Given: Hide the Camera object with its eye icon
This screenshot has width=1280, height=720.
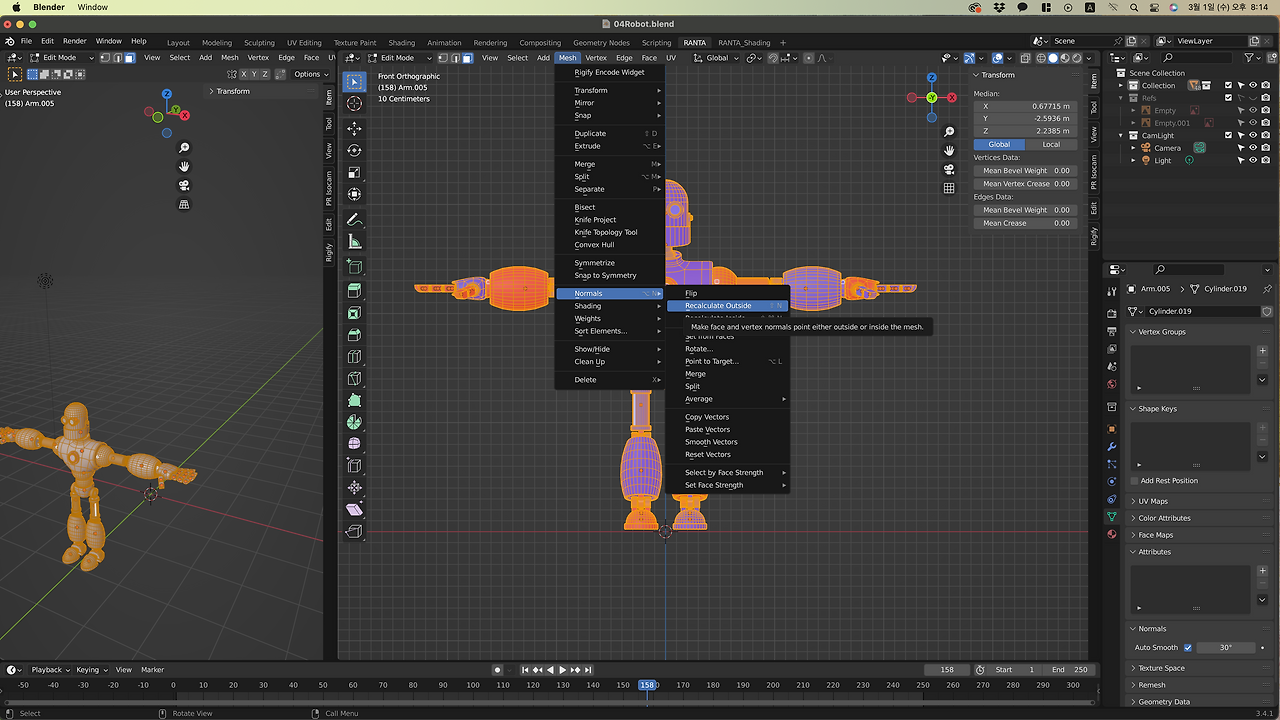Looking at the screenshot, I should point(1252,148).
